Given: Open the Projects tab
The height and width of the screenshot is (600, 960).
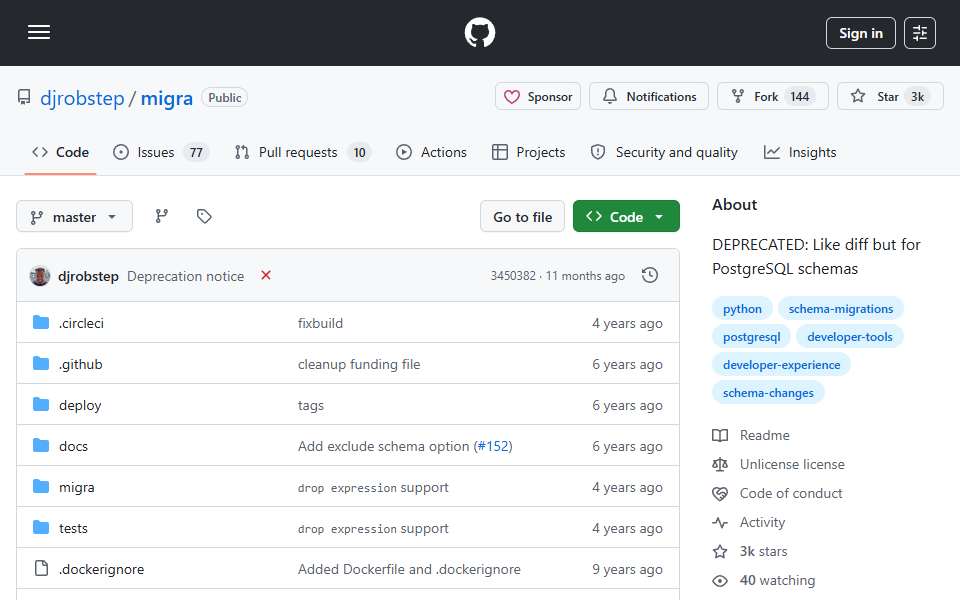Looking at the screenshot, I should [528, 152].
